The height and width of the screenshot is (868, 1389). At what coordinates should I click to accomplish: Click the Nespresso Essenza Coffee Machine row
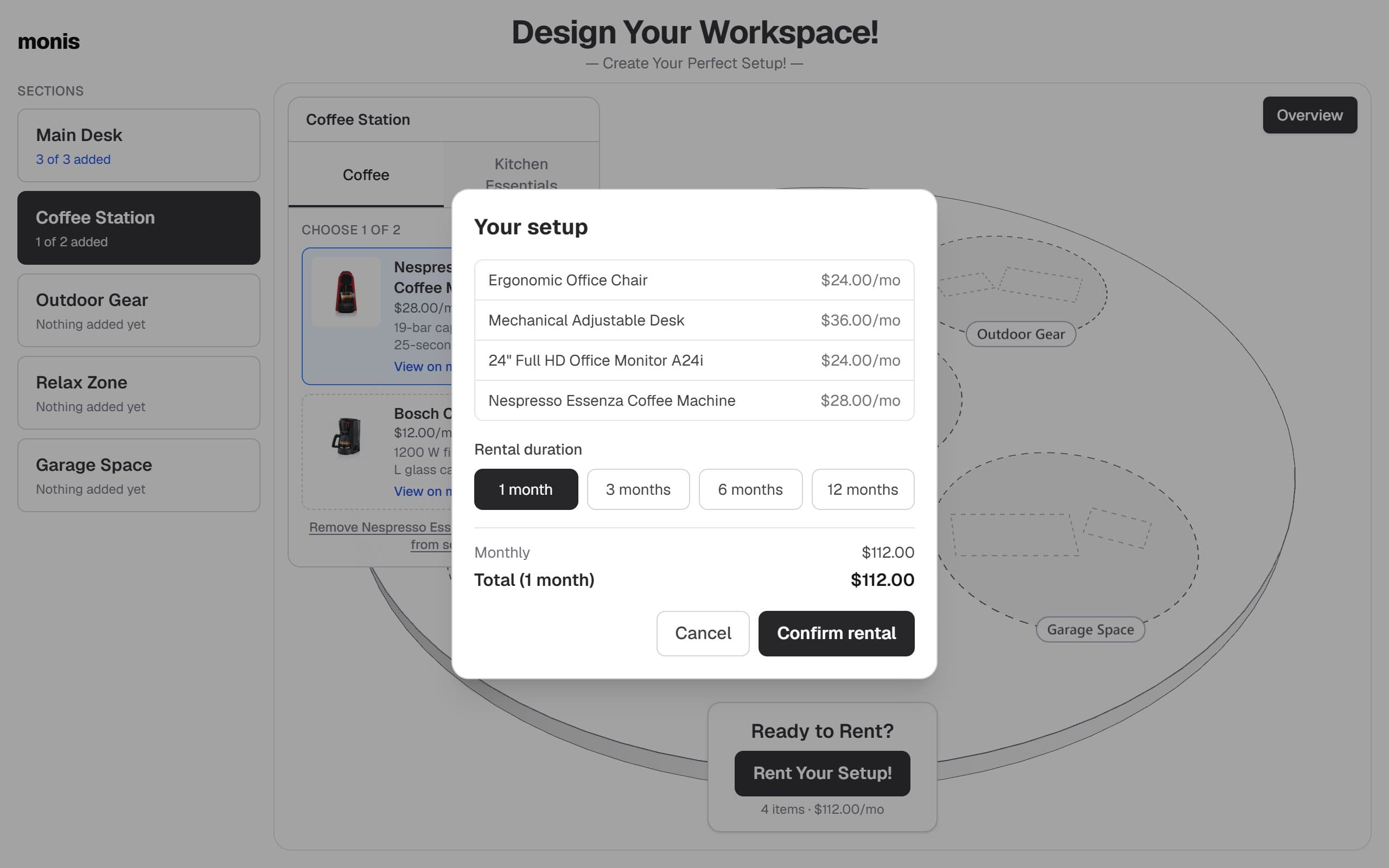(694, 401)
